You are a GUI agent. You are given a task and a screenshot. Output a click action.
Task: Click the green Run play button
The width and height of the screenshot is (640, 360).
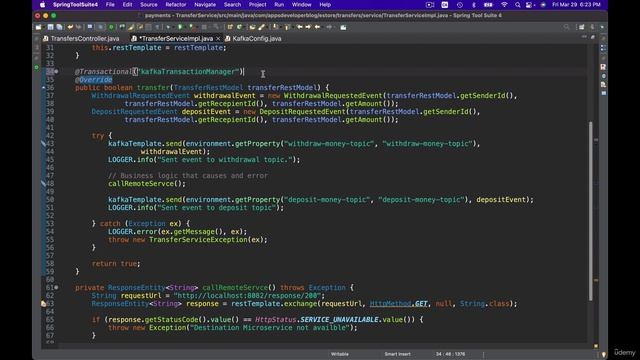(x=180, y=27)
